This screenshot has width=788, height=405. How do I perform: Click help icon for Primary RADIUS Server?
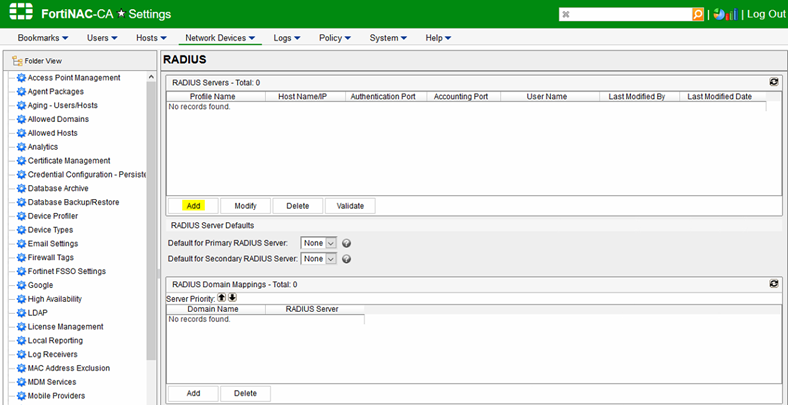346,244
